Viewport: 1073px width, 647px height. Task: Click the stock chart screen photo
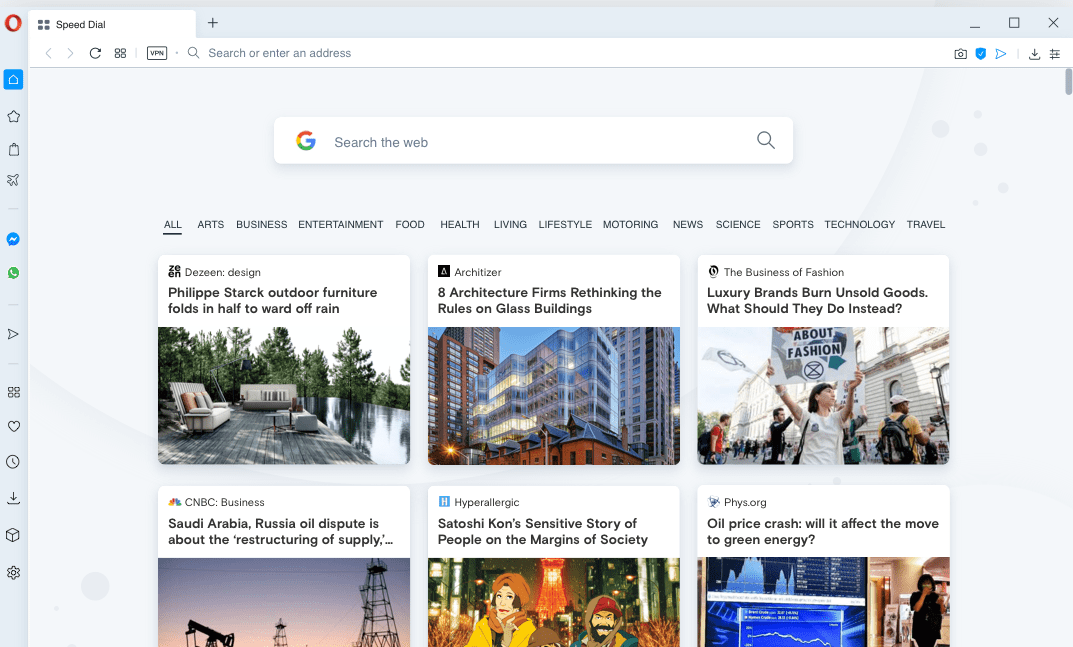823,602
